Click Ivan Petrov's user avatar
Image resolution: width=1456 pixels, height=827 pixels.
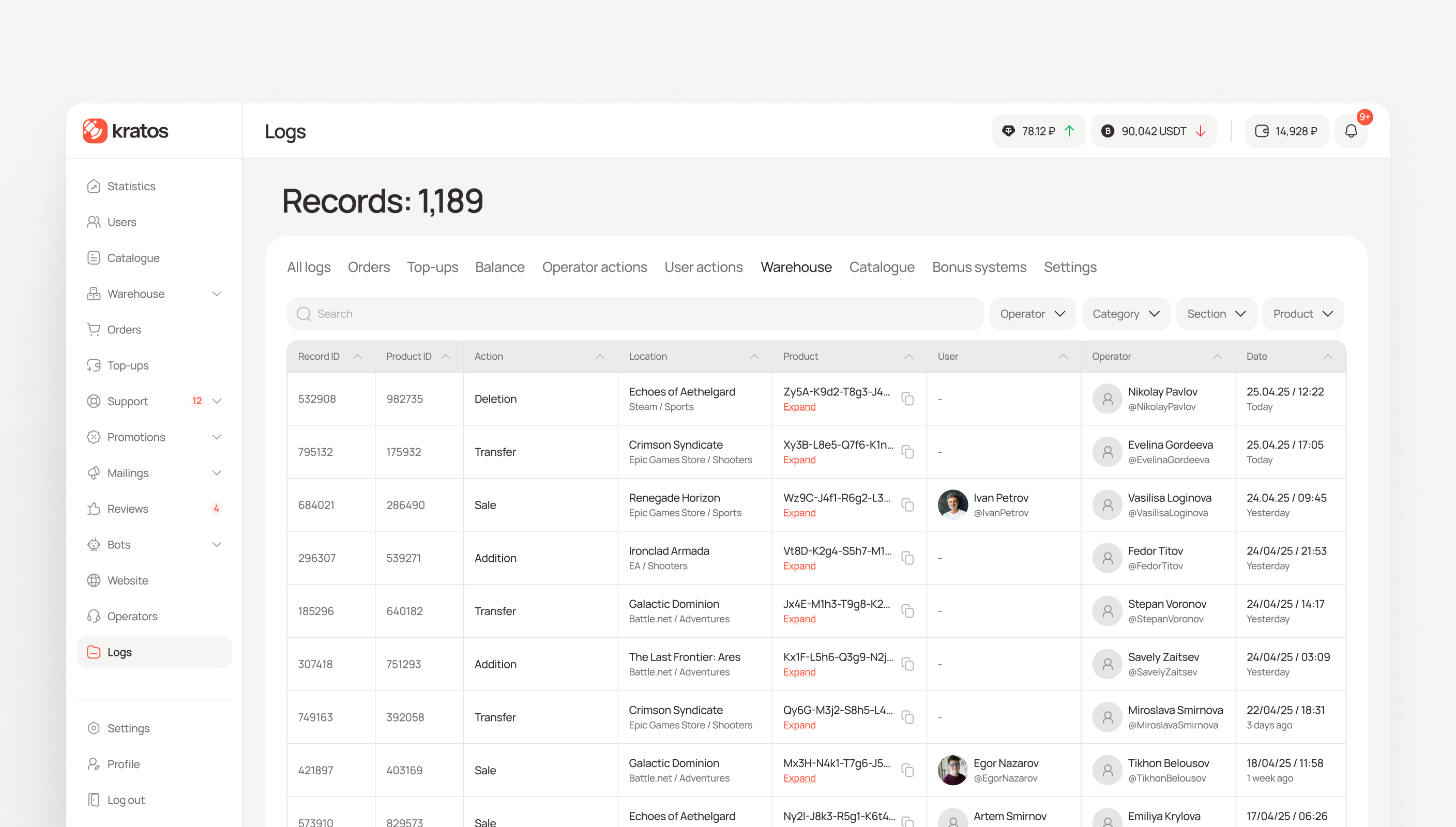[x=953, y=505]
